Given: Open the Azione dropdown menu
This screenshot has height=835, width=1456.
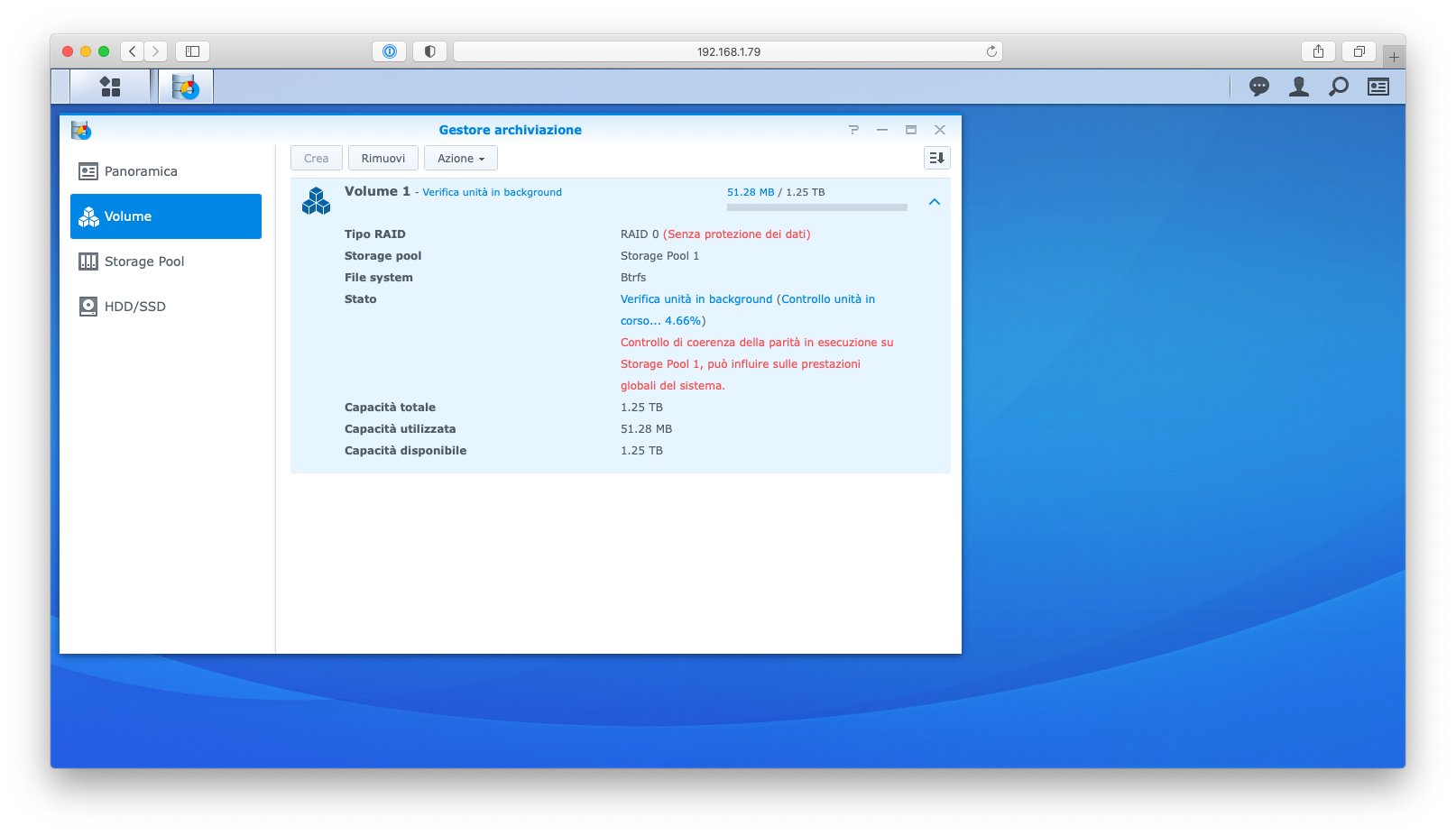Looking at the screenshot, I should pyautogui.click(x=460, y=158).
